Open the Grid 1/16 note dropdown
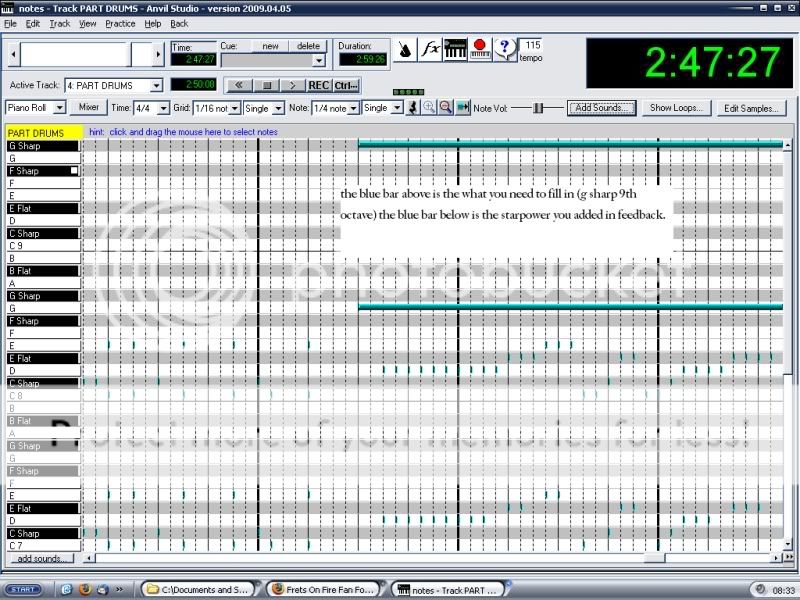 [234, 108]
